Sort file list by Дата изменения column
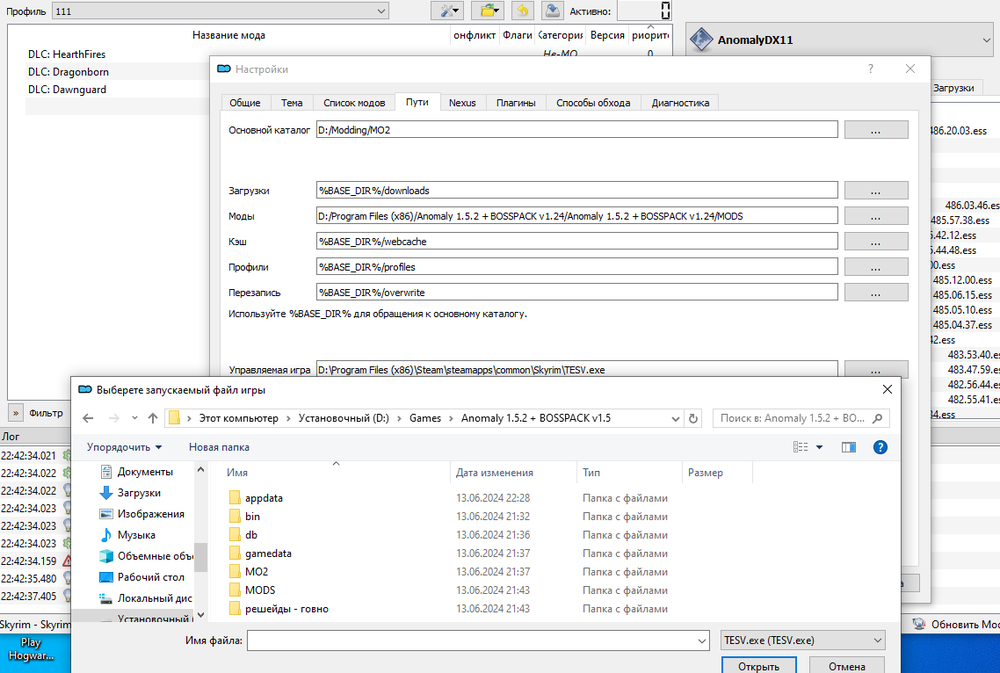This screenshot has height=673, width=1000. coord(494,473)
